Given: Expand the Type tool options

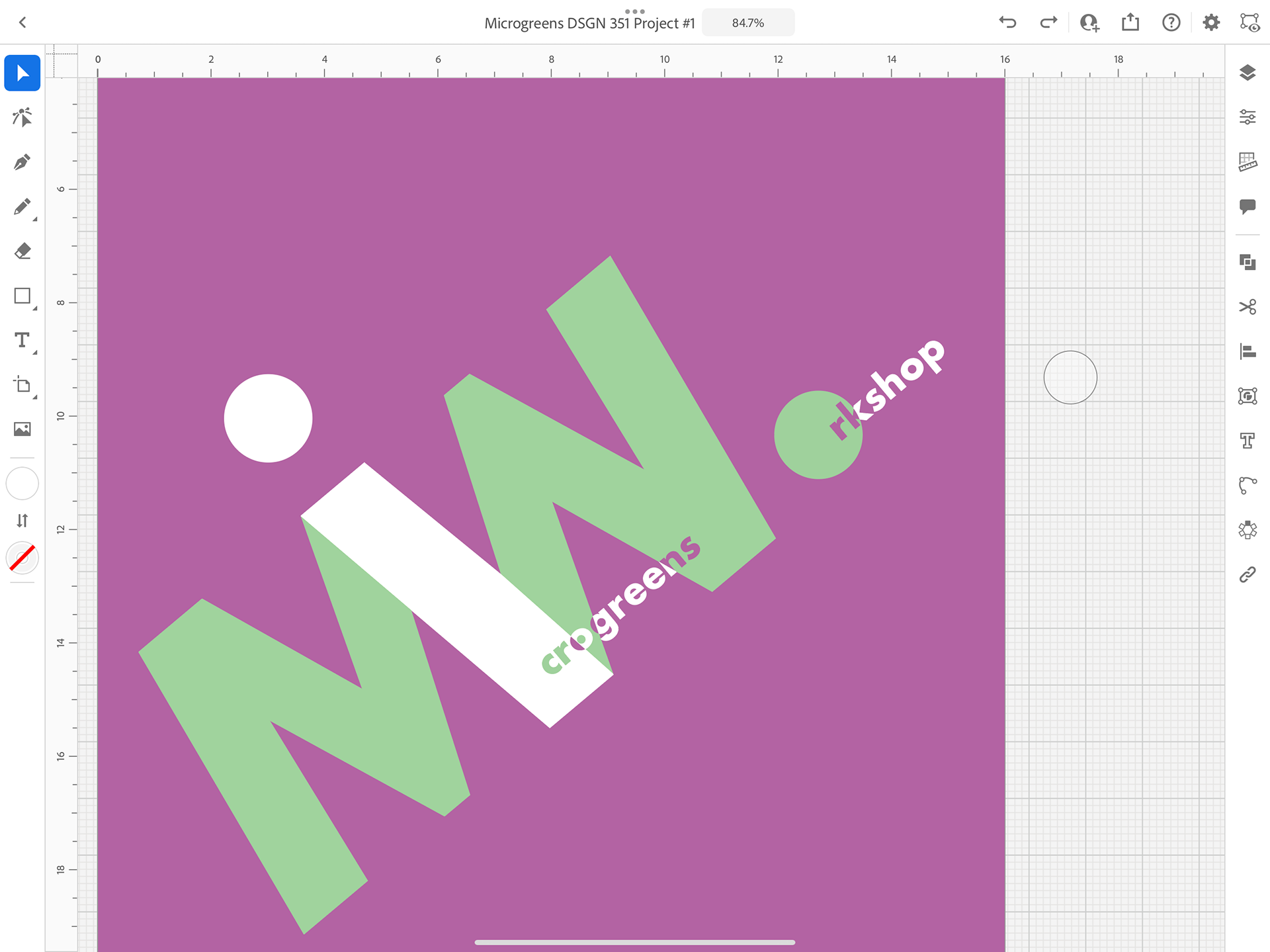Looking at the screenshot, I should pyautogui.click(x=34, y=353).
